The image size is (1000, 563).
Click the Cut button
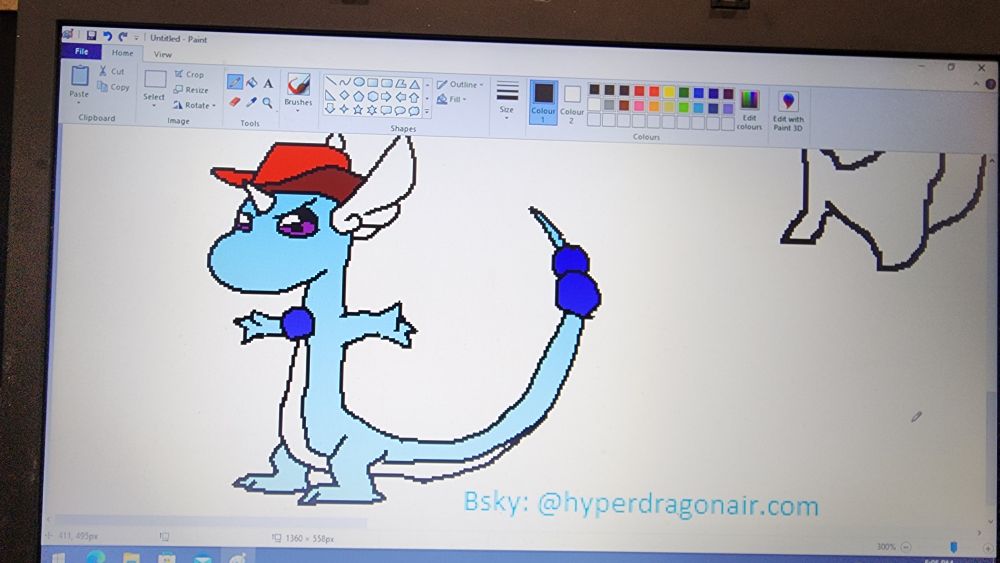coord(112,71)
